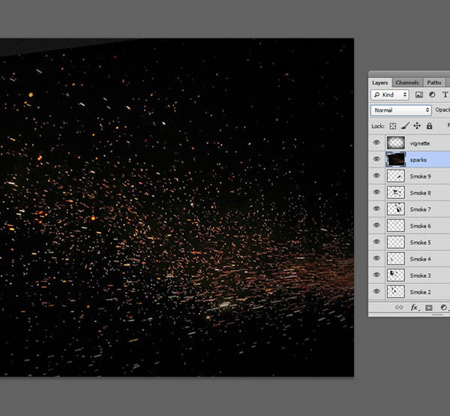Click the adjustment layer filter icon
The height and width of the screenshot is (416, 450).
[x=432, y=95]
